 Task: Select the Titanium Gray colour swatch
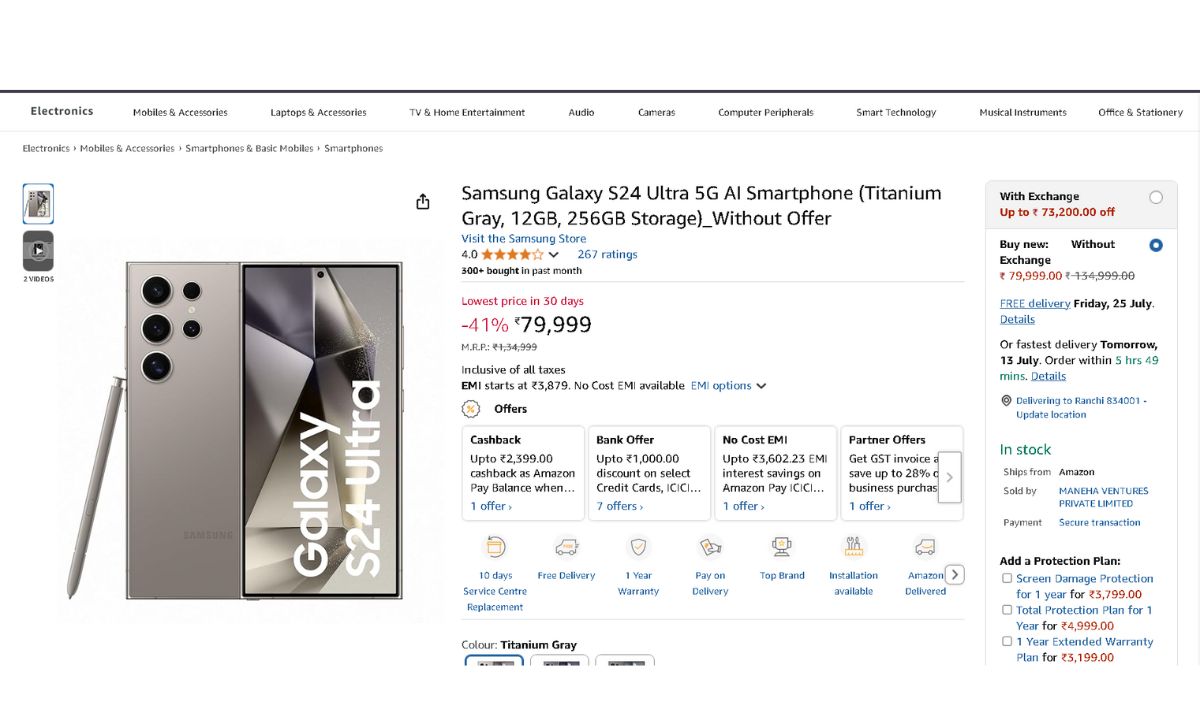click(x=494, y=662)
